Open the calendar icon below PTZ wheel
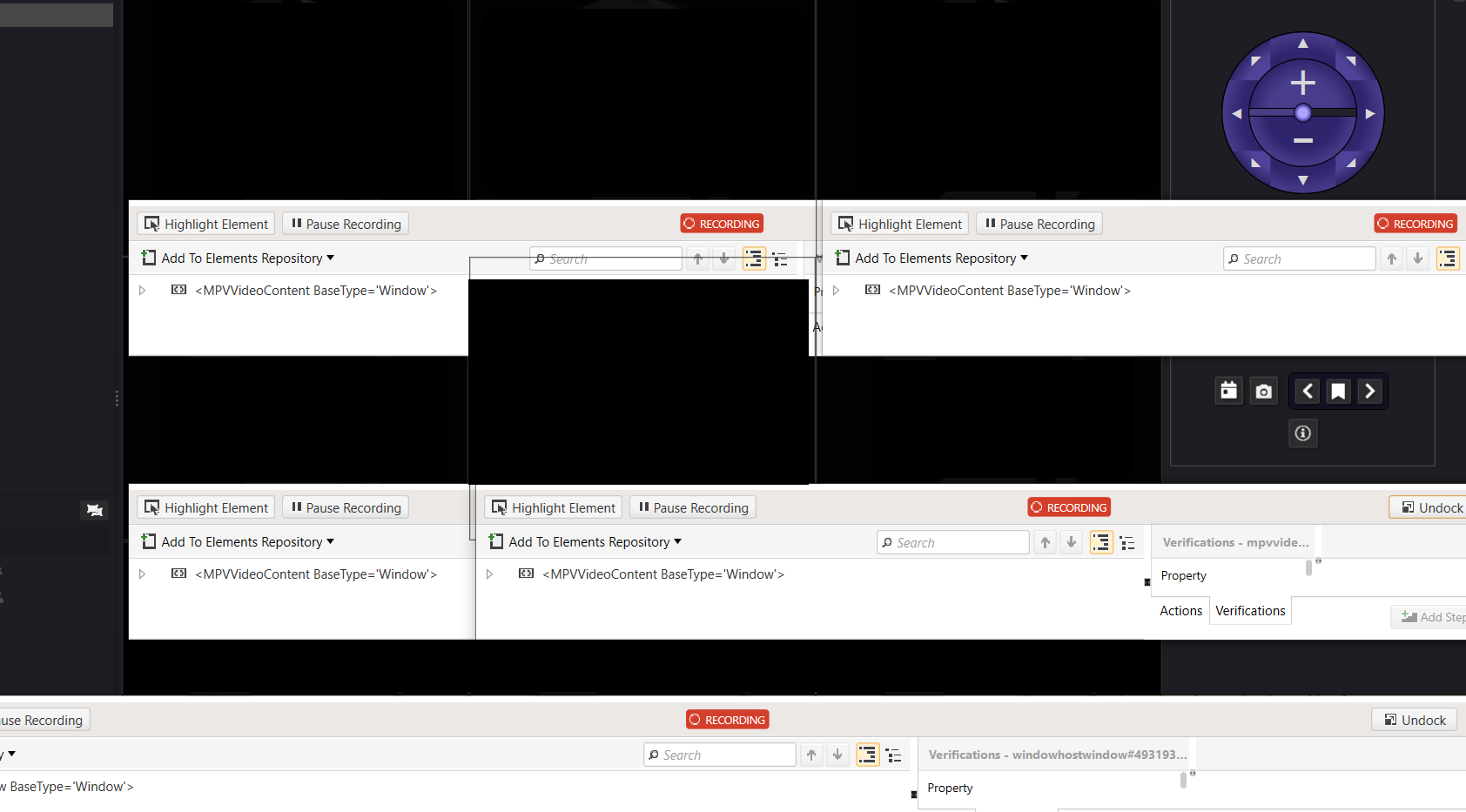 1228,391
